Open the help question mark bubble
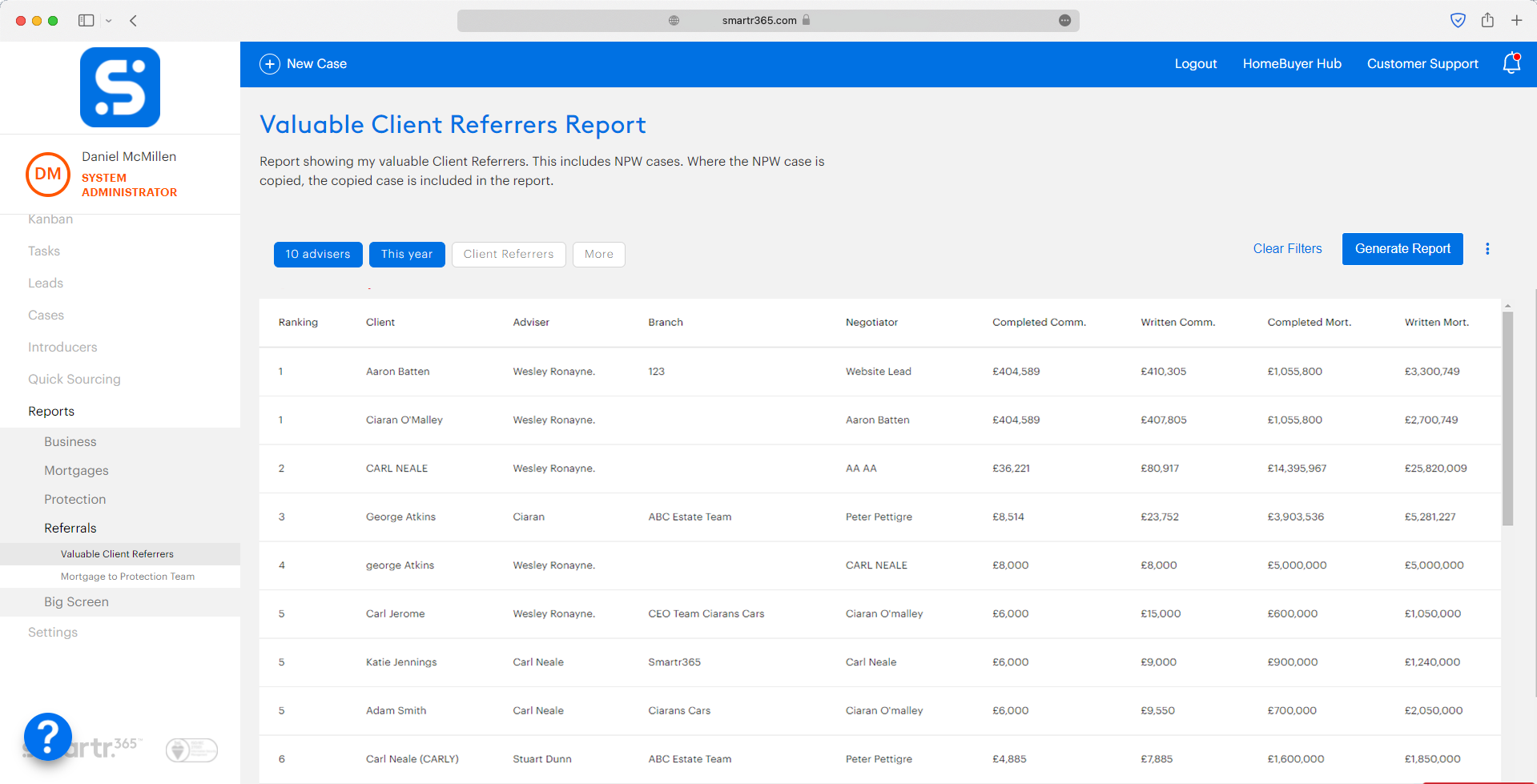Image resolution: width=1537 pixels, height=784 pixels. [x=48, y=736]
